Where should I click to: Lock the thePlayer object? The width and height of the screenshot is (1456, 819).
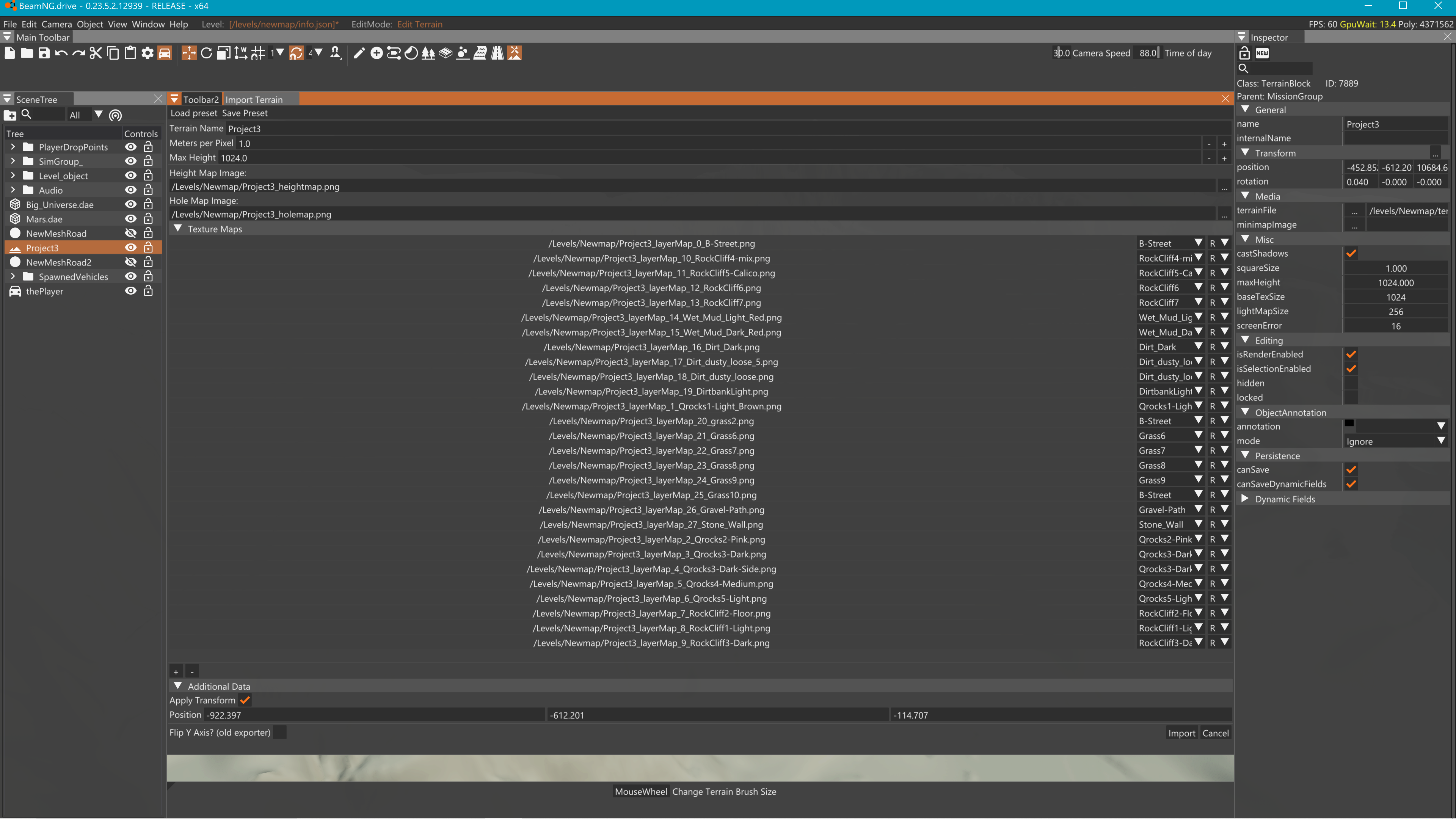(148, 290)
